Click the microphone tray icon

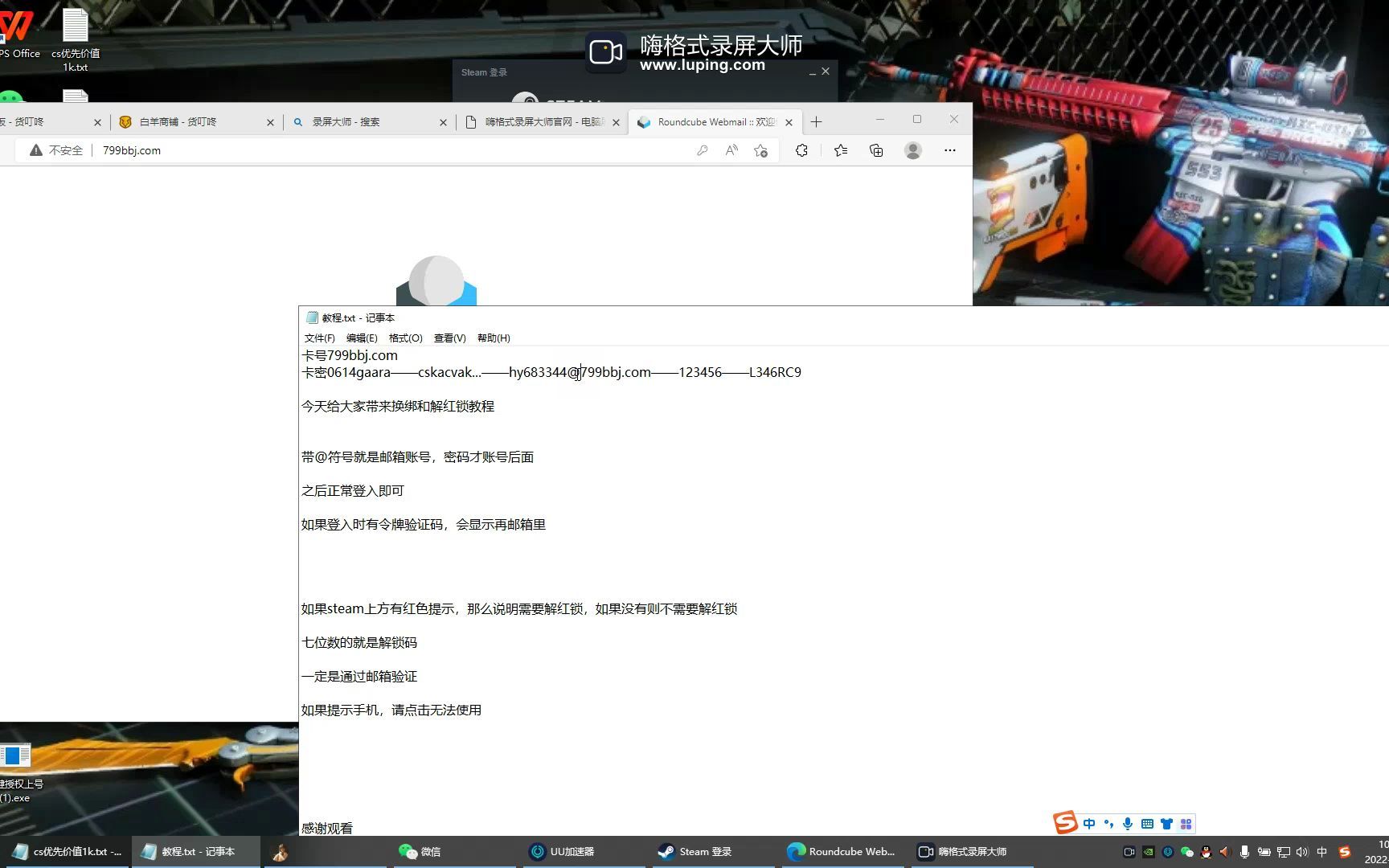coord(1244,852)
